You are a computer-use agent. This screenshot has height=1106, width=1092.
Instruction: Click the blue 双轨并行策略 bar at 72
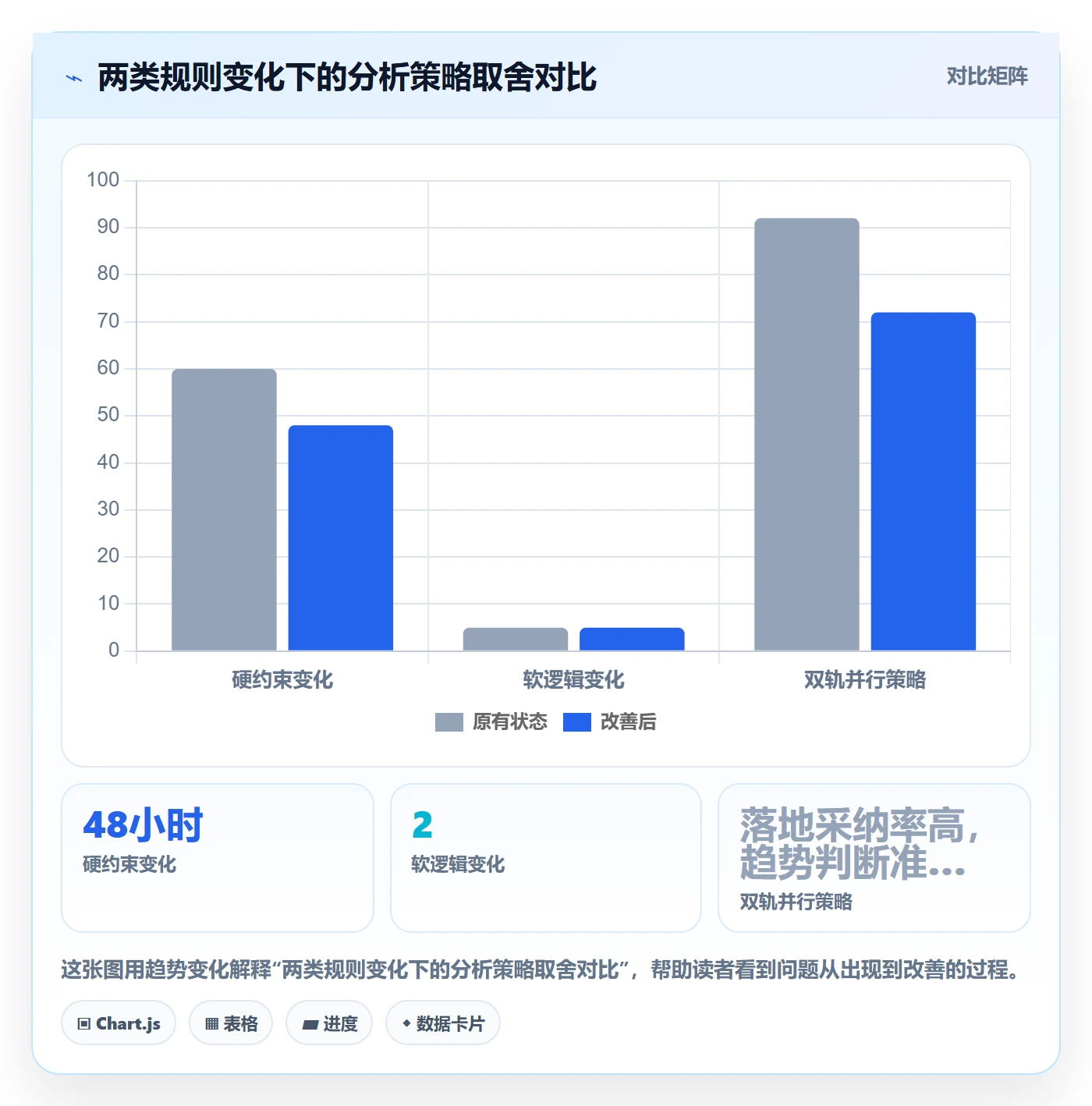coord(924,481)
